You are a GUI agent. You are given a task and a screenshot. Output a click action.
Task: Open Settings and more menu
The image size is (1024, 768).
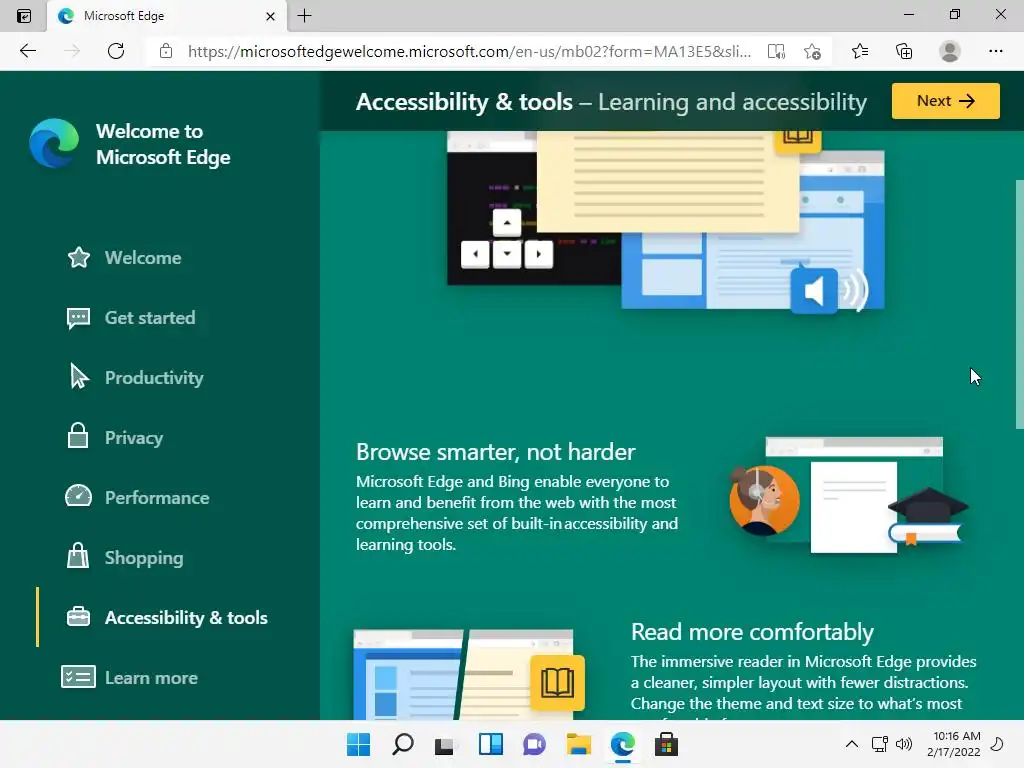click(995, 51)
